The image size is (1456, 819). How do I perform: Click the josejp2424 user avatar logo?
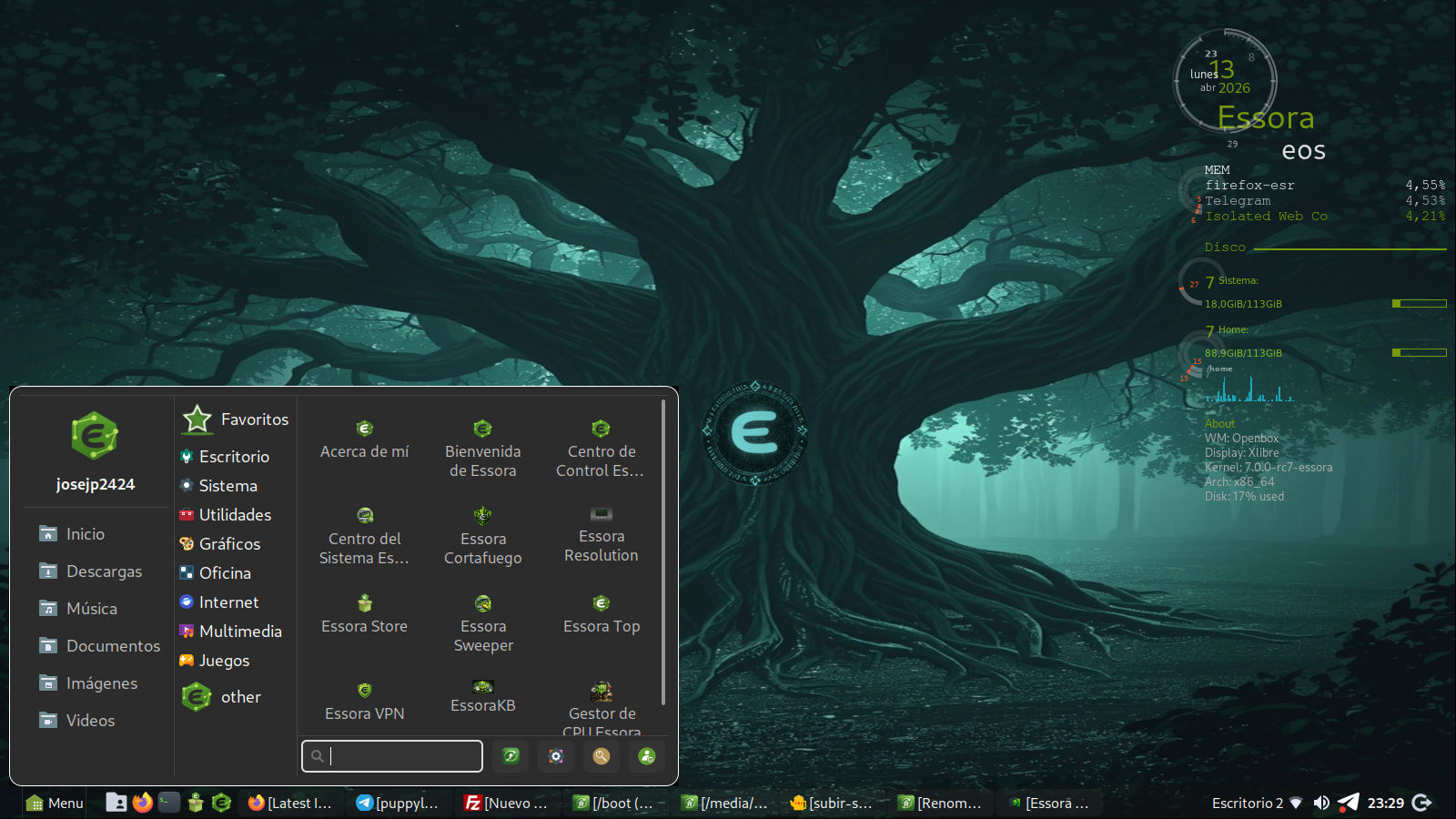coord(95,435)
